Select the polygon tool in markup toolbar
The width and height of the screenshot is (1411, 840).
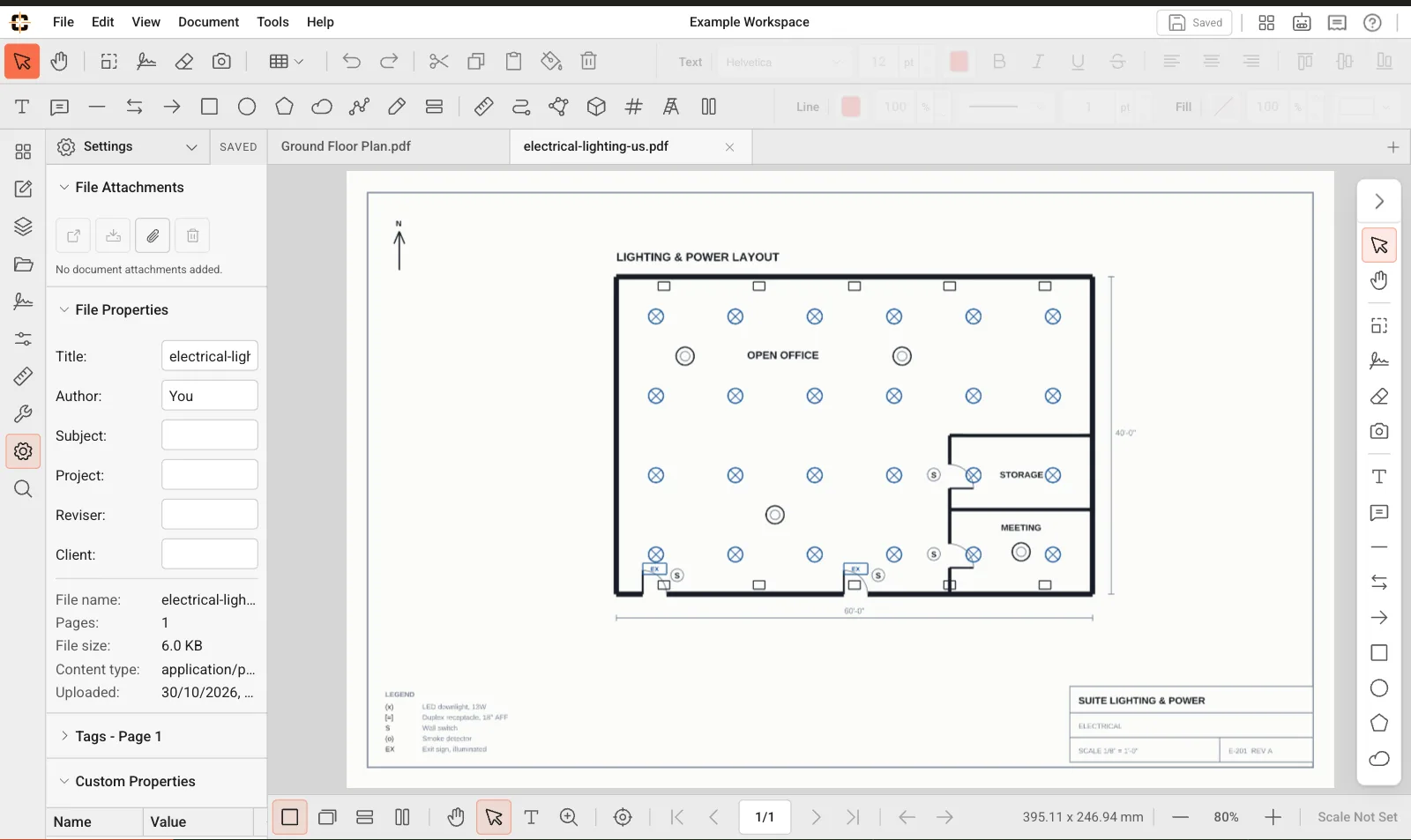pyautogui.click(x=284, y=107)
